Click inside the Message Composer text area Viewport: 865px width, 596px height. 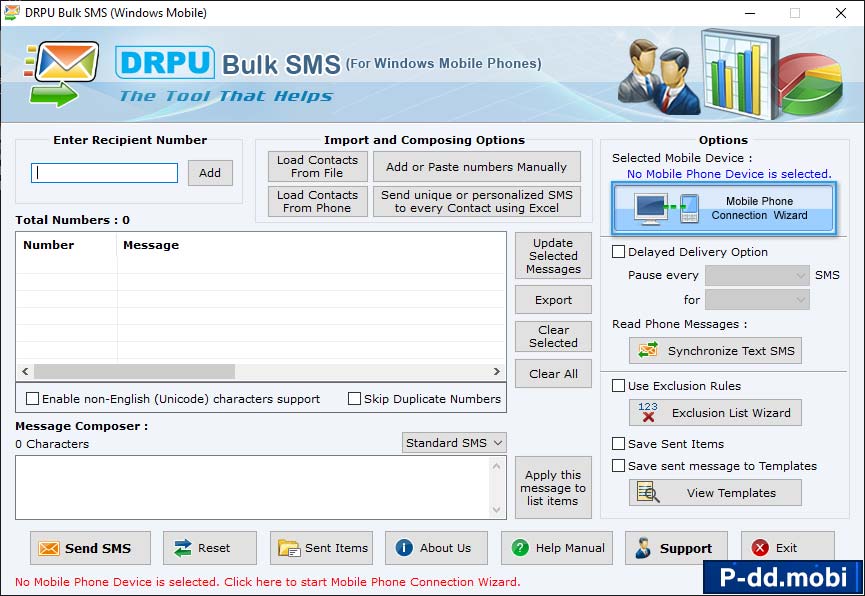253,487
